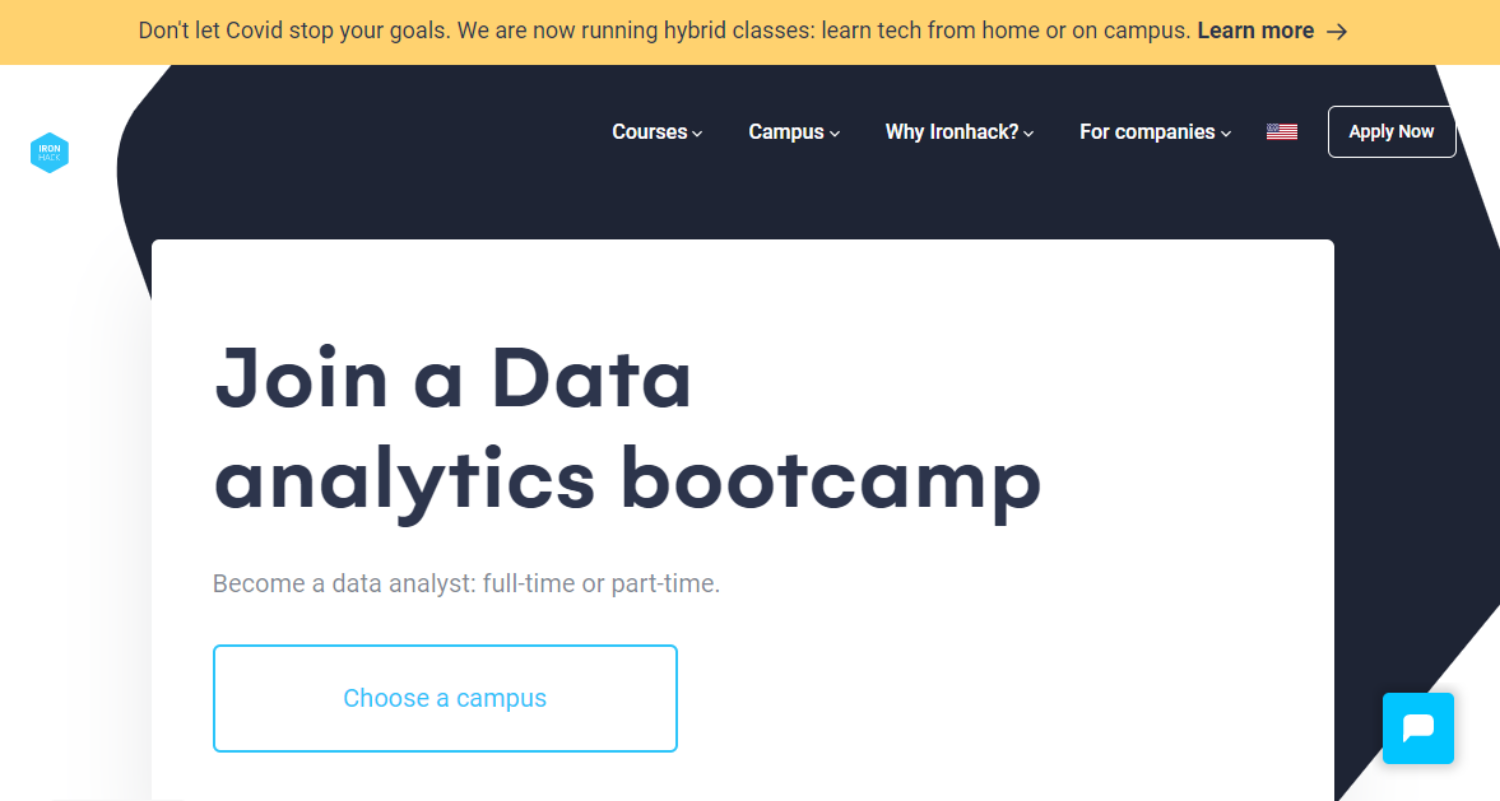
Task: Click the Courses navigation link
Action: click(x=648, y=131)
